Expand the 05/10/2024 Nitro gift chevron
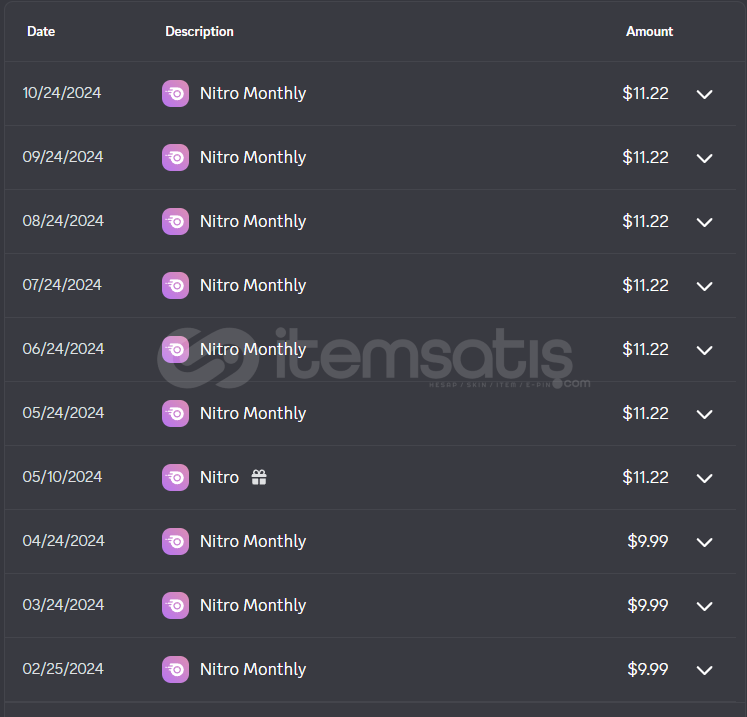Viewport: 747px width, 717px height. click(705, 478)
